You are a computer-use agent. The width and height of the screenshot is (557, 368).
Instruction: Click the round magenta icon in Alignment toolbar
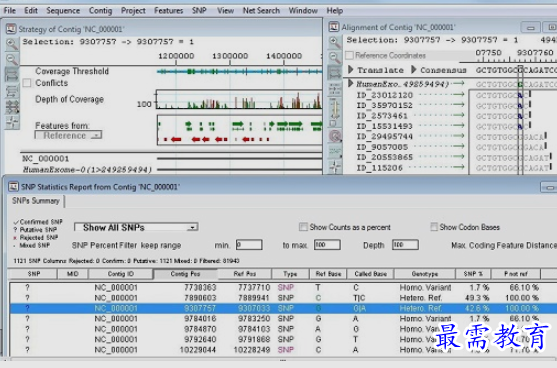(x=335, y=136)
